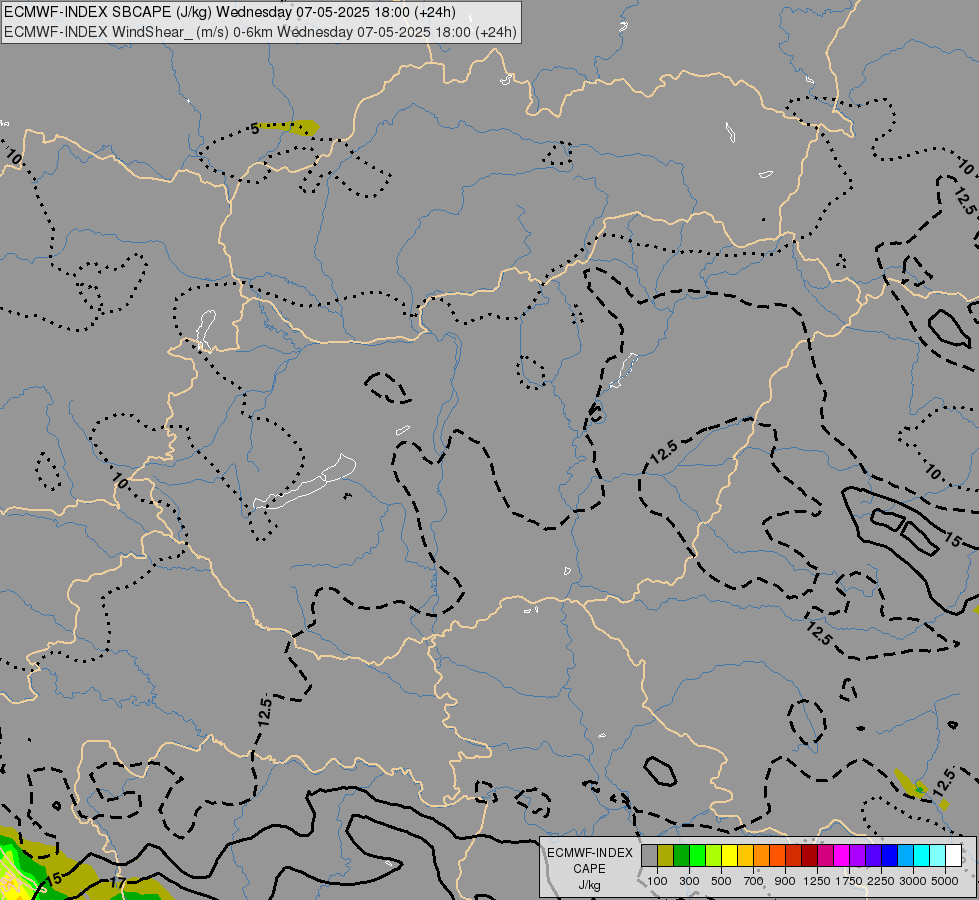Click the legend's J/kg unit label
Screen dimensions: 979x900
(x=589, y=885)
